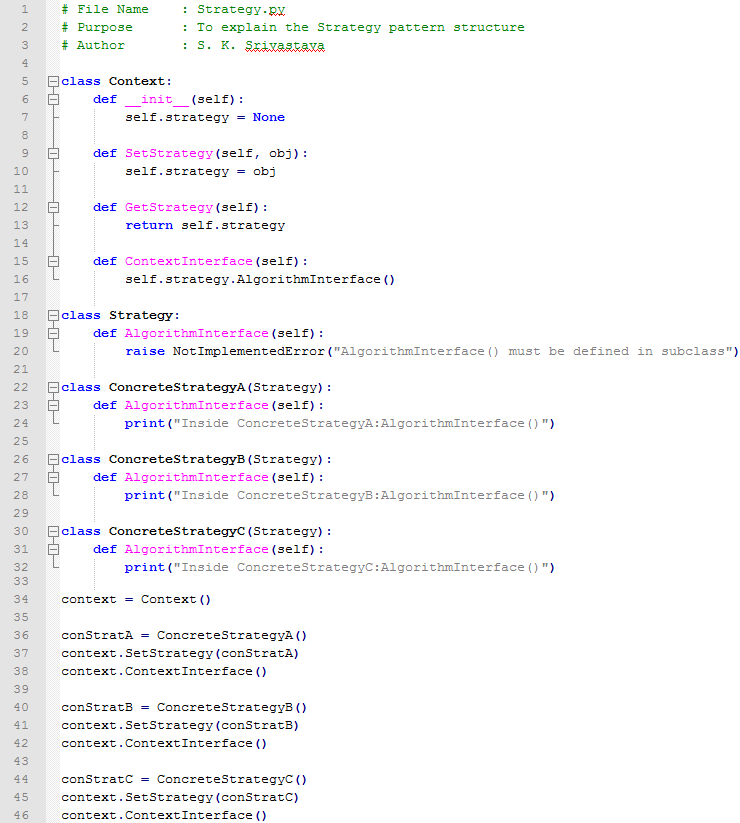
Task: Collapse the SetStrategy method fold marker
Action: point(53,153)
